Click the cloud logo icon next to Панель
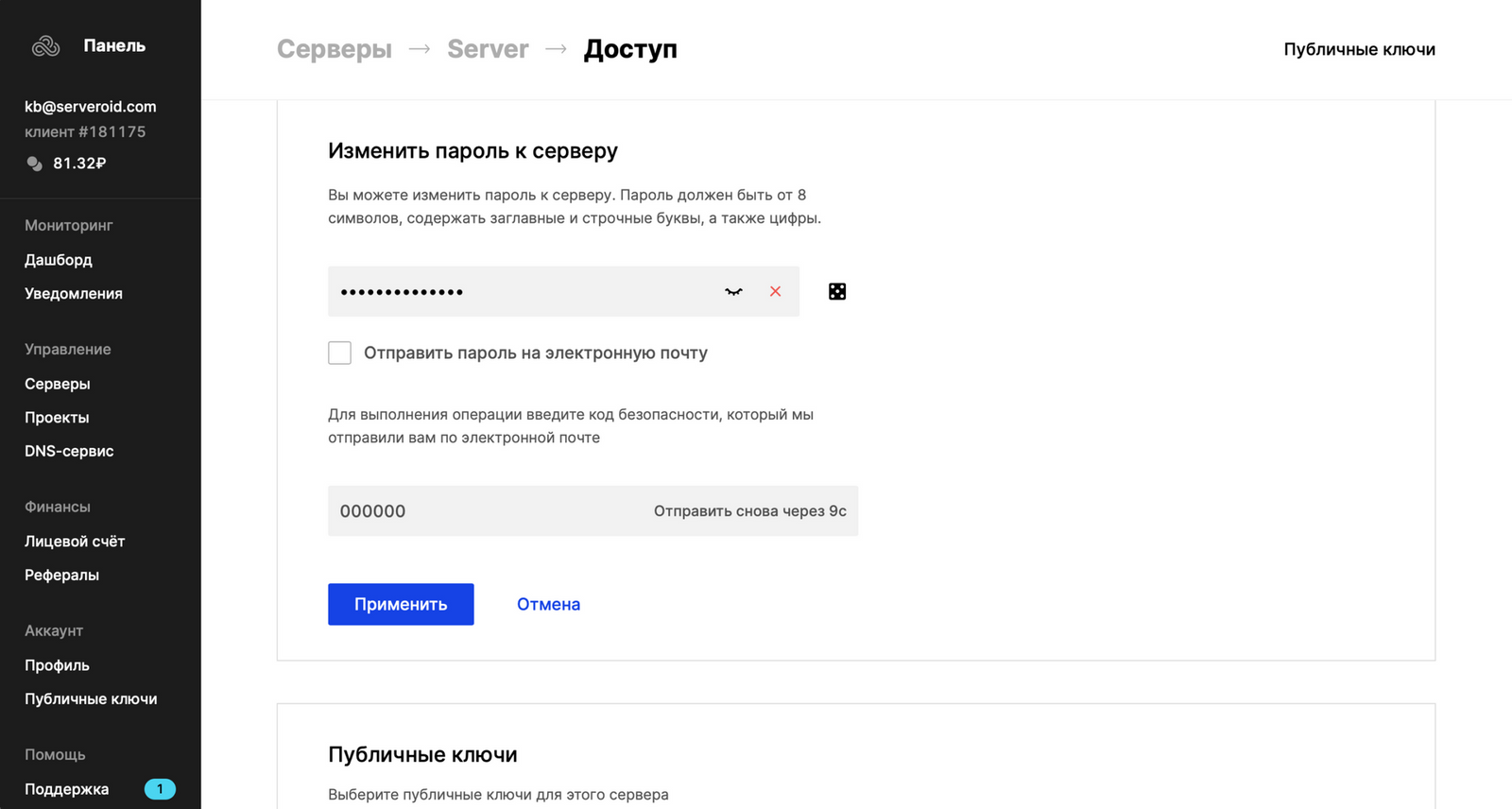1512x809 pixels. 45,45
